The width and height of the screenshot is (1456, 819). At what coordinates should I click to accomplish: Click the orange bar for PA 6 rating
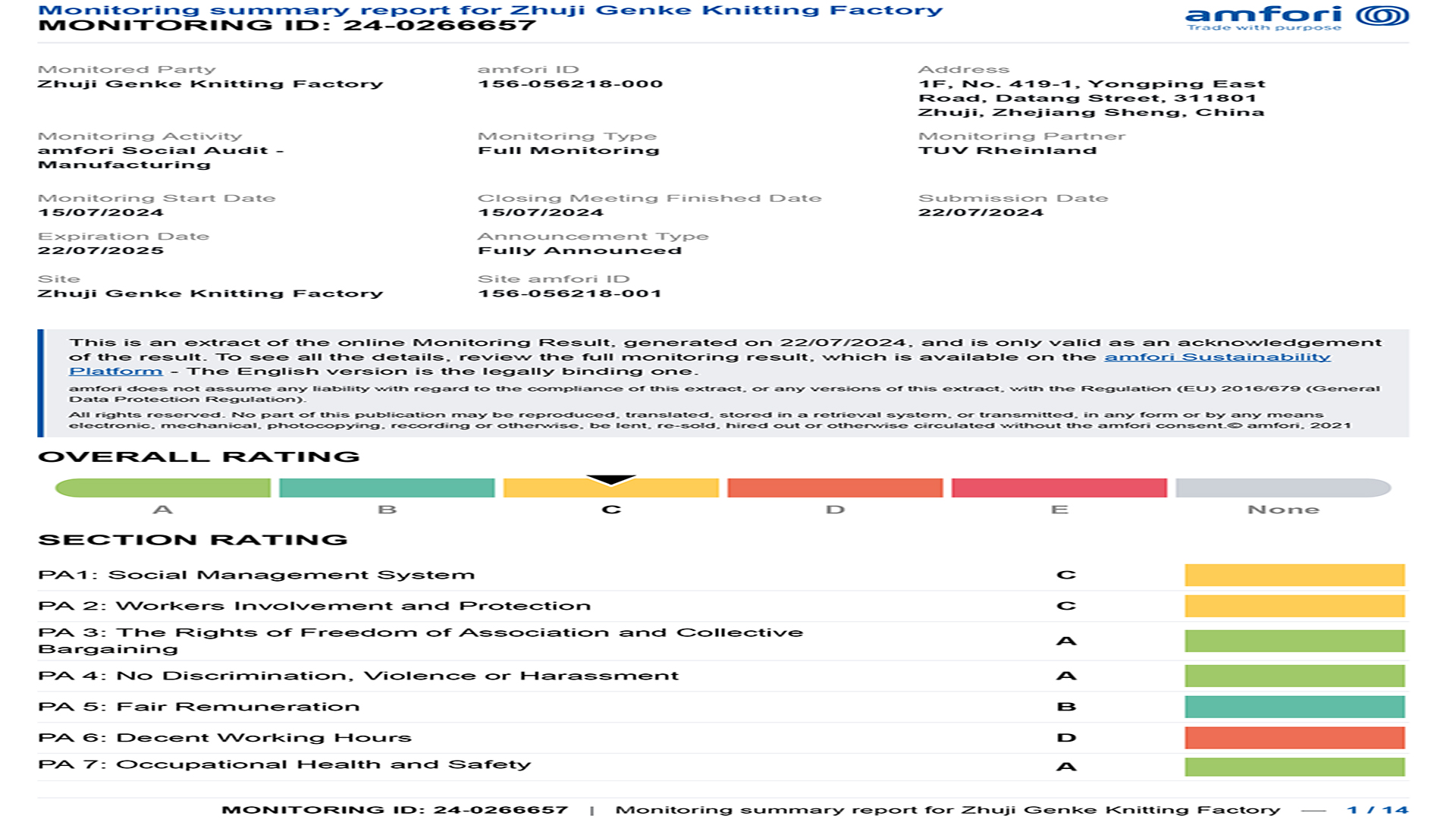[x=1294, y=738]
